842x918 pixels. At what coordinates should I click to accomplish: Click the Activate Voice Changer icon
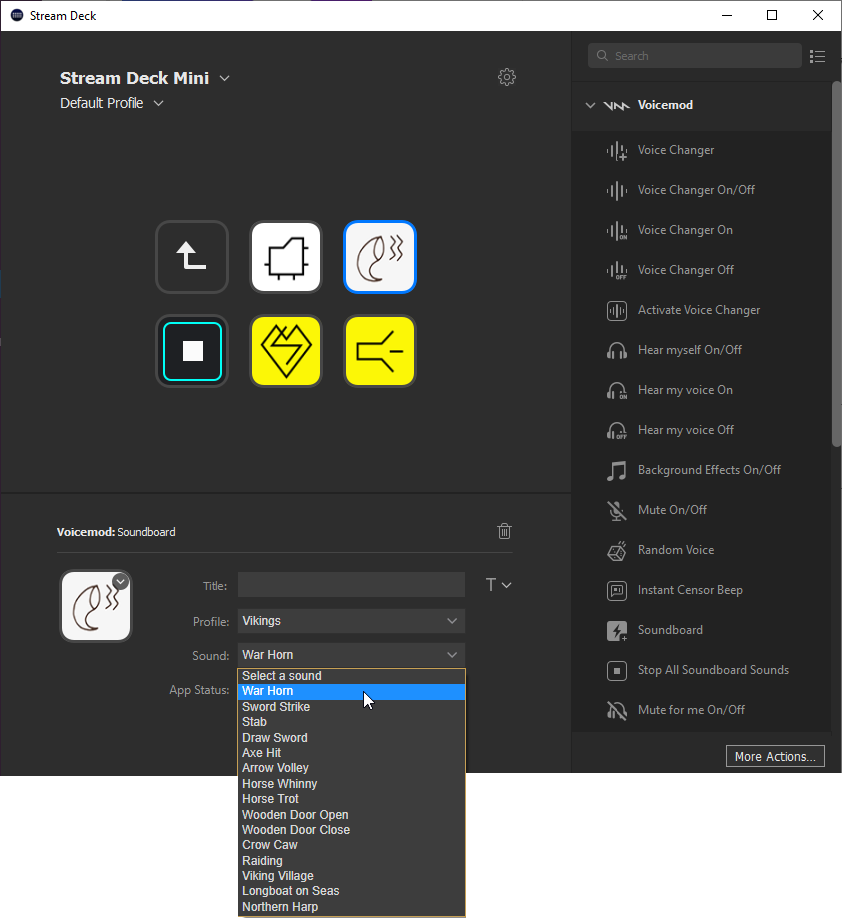pos(617,310)
